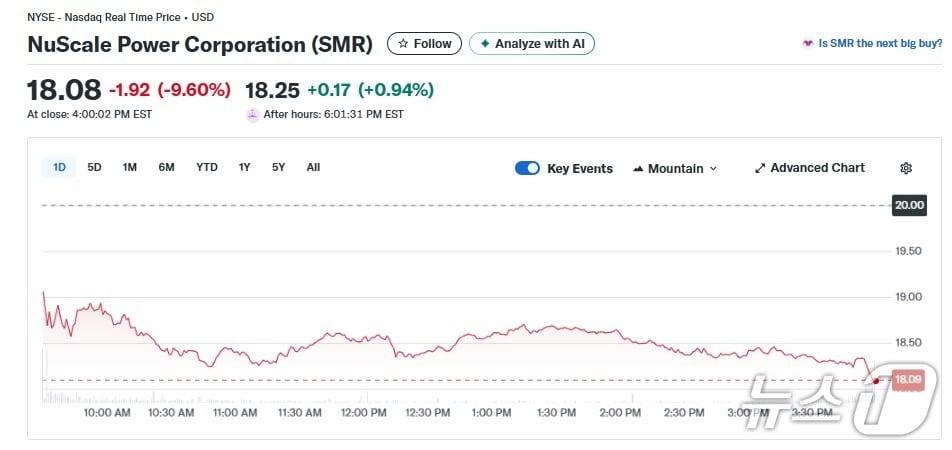Switch chart to 1Y range
Image resolution: width=952 pixels, height=450 pixels.
(244, 167)
